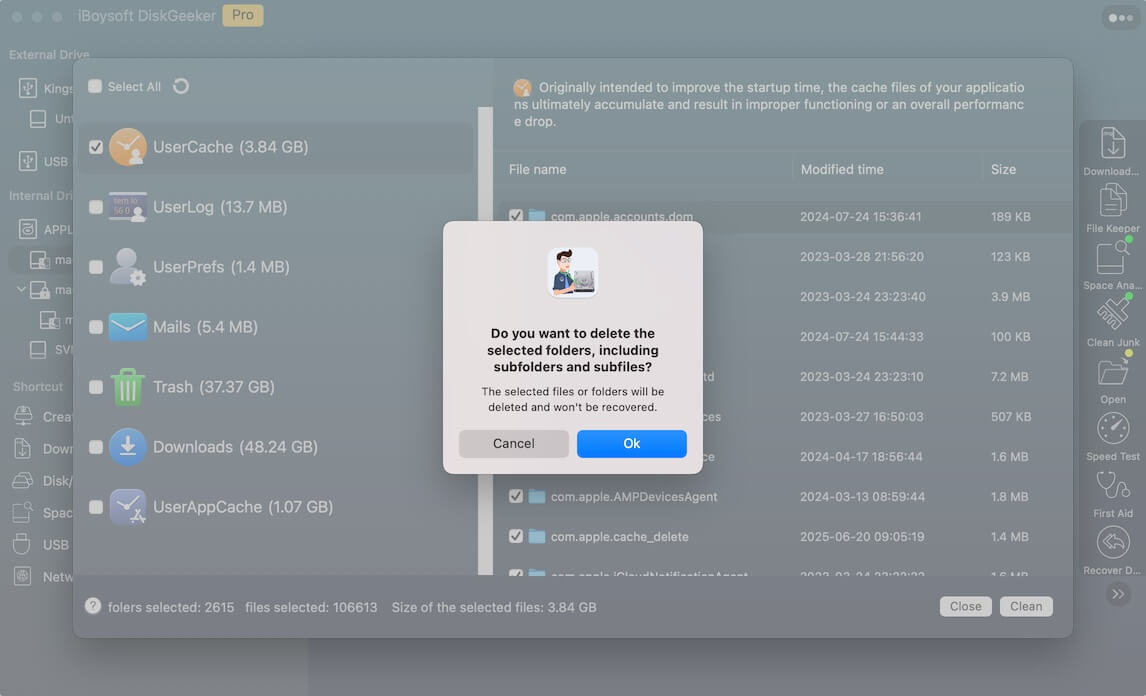Open the Recover Data tool
1146x696 pixels.
[x=1112, y=551]
